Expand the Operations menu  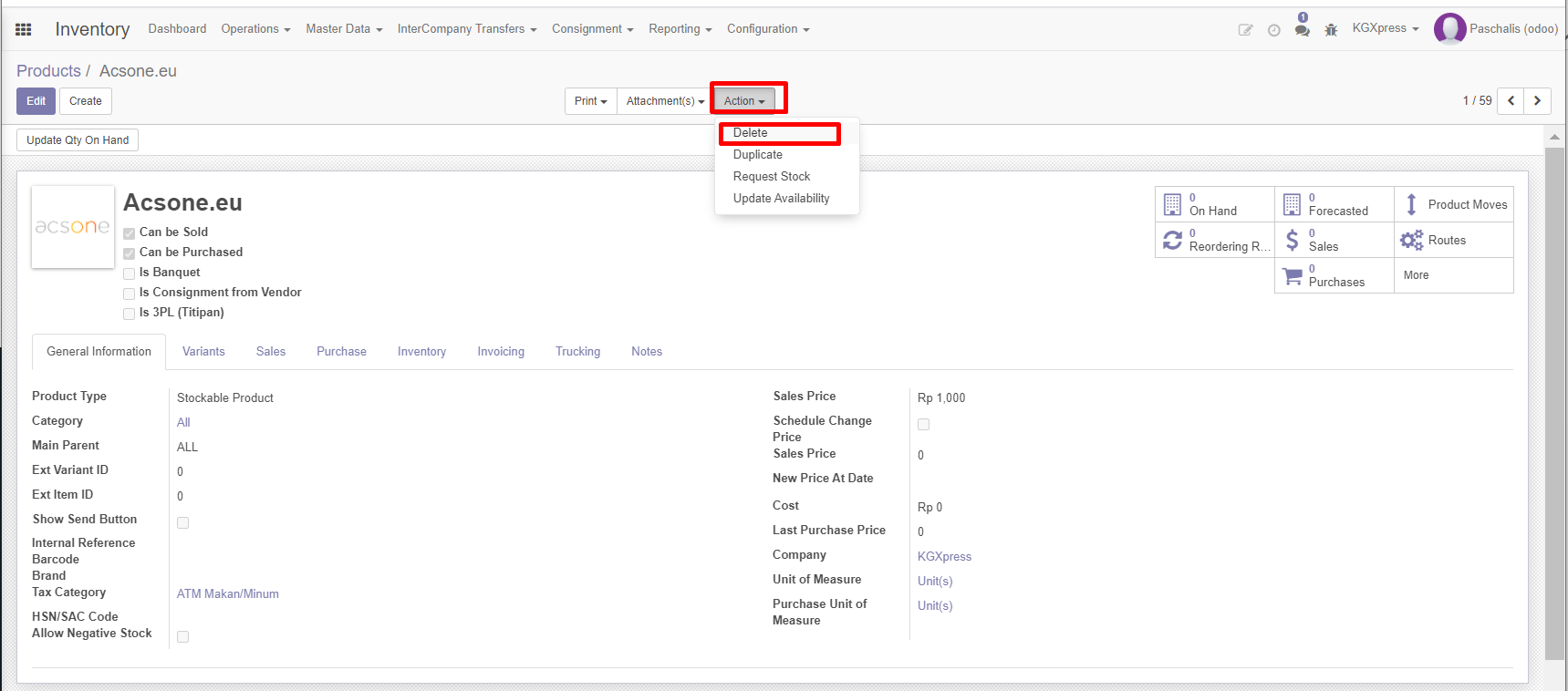click(255, 29)
